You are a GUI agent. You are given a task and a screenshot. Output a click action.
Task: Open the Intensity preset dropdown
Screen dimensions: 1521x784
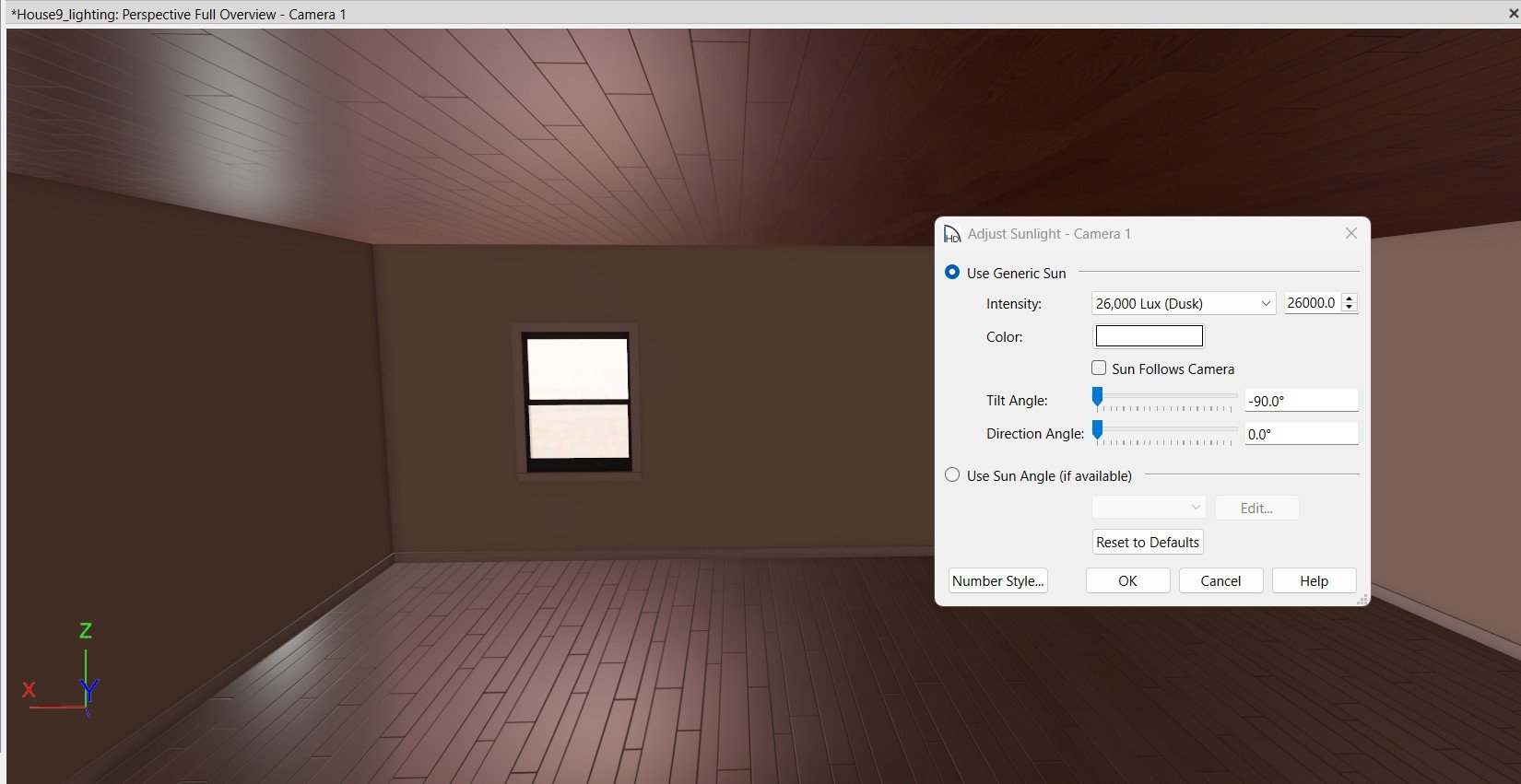[x=1183, y=303]
